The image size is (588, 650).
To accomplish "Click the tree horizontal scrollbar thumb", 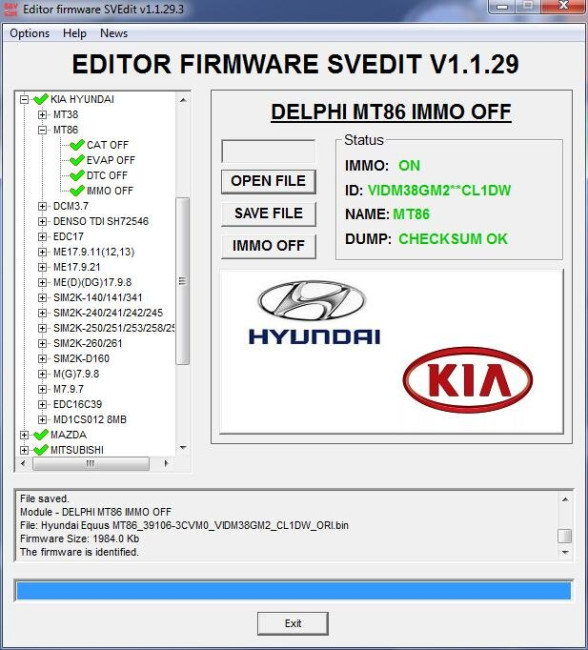I will click(91, 463).
